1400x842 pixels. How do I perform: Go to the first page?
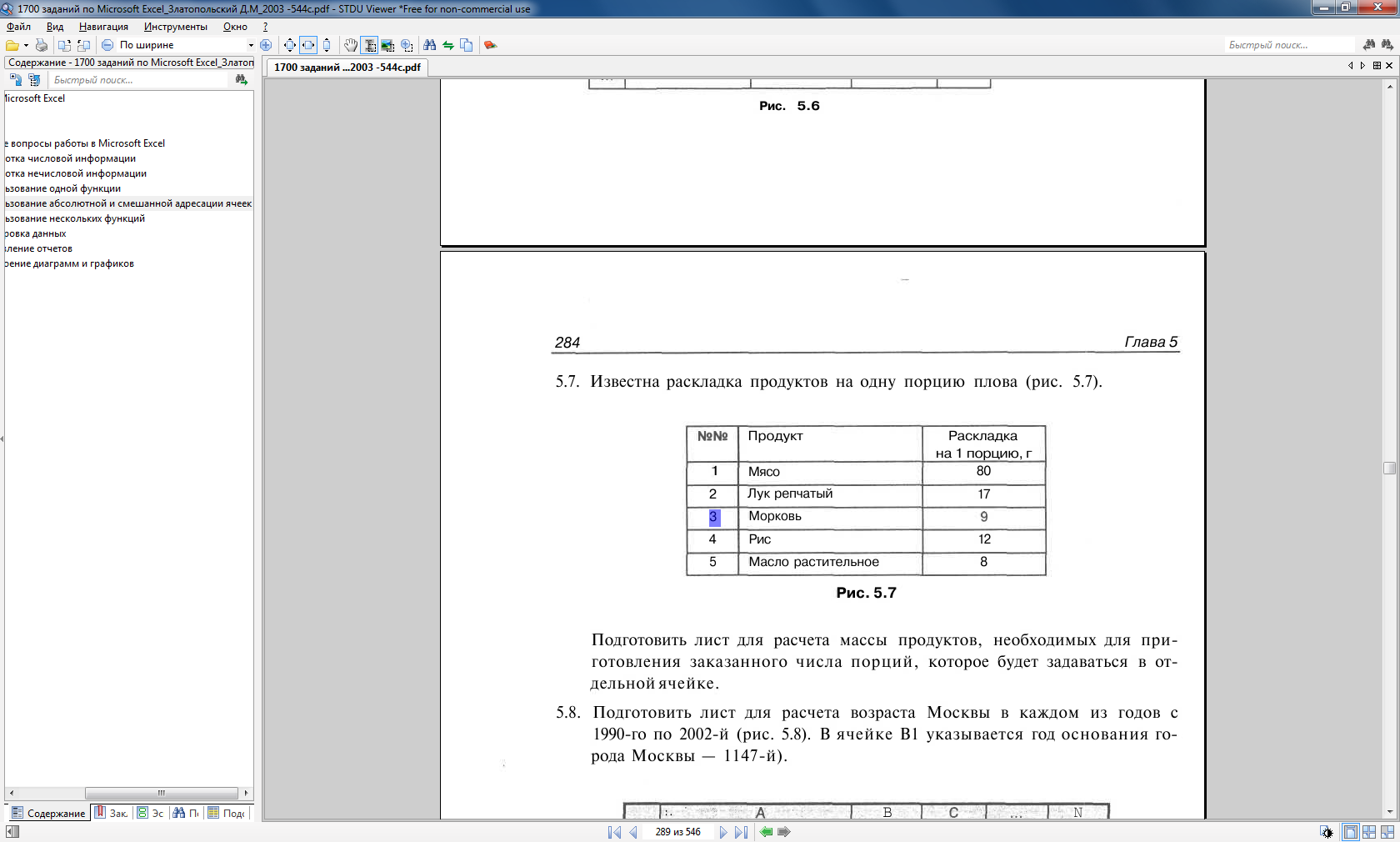pyautogui.click(x=614, y=832)
